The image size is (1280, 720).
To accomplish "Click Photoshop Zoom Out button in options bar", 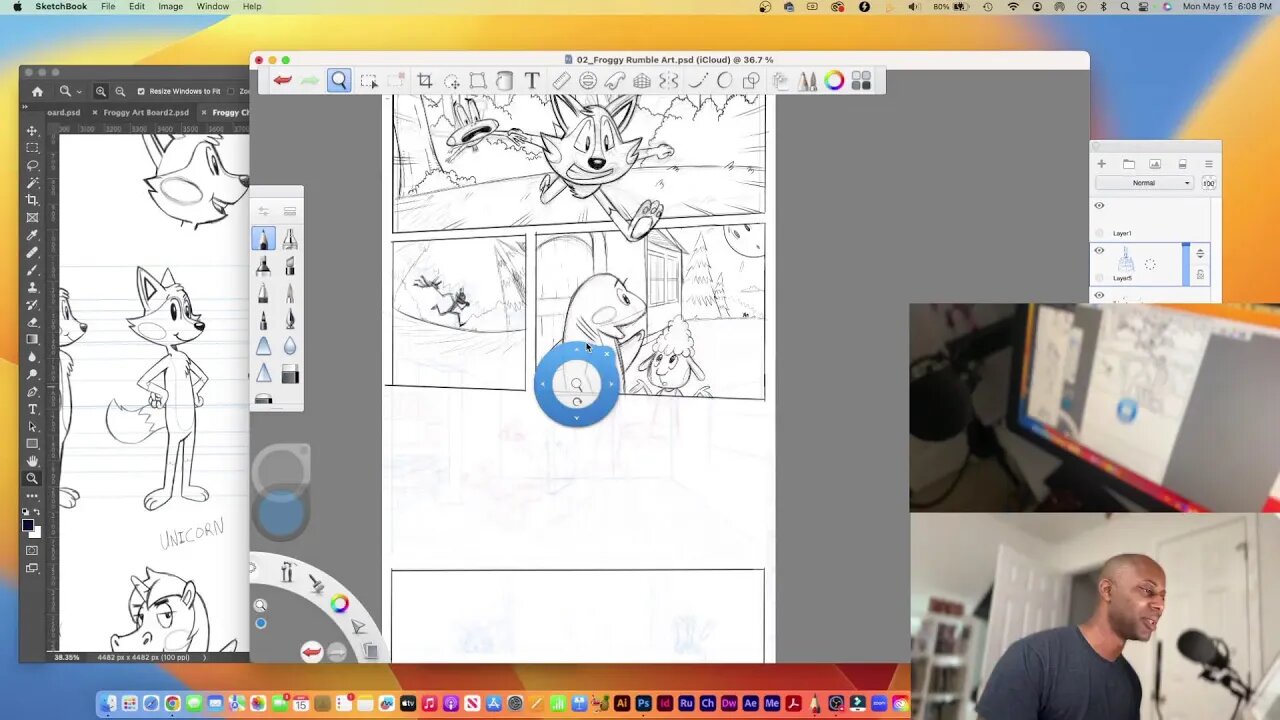I will (x=120, y=91).
